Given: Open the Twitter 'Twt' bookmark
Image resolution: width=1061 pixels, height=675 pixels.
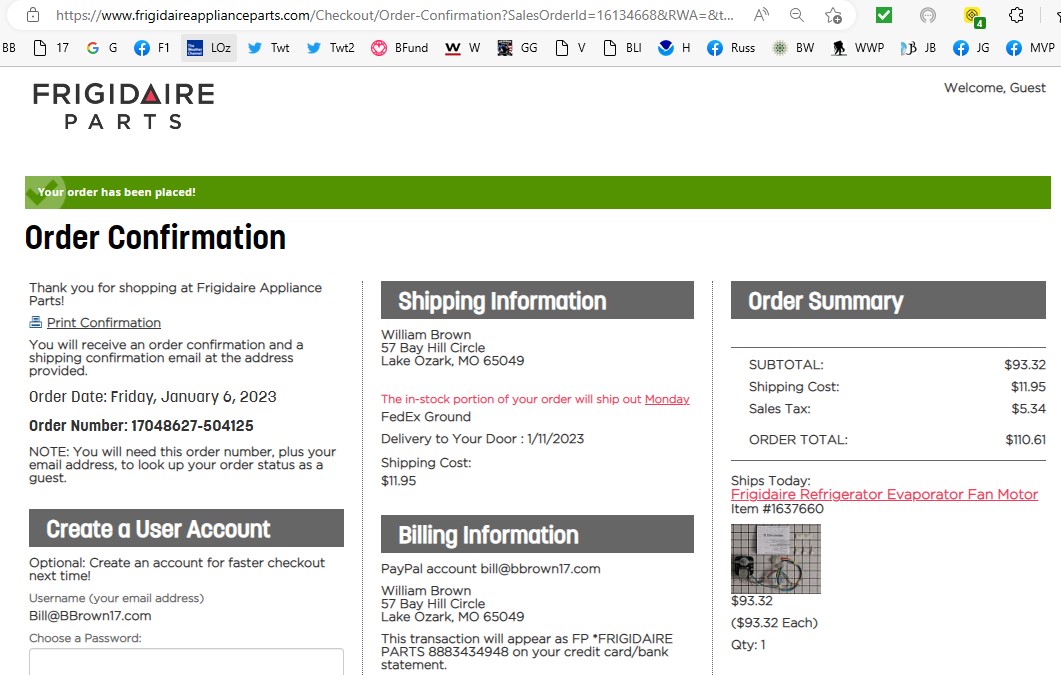Looking at the screenshot, I should pyautogui.click(x=268, y=48).
